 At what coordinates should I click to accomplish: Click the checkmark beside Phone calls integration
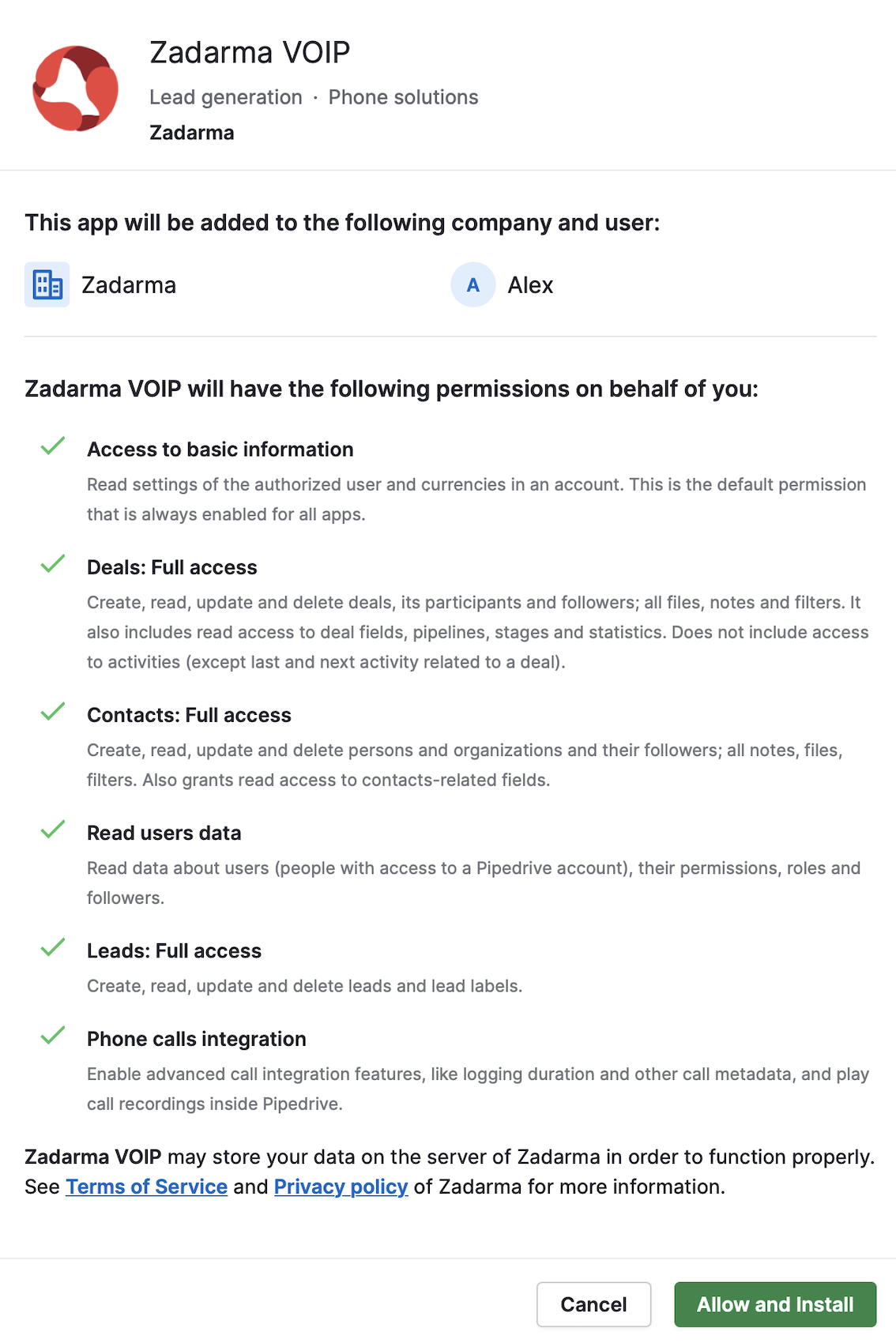tap(53, 1036)
